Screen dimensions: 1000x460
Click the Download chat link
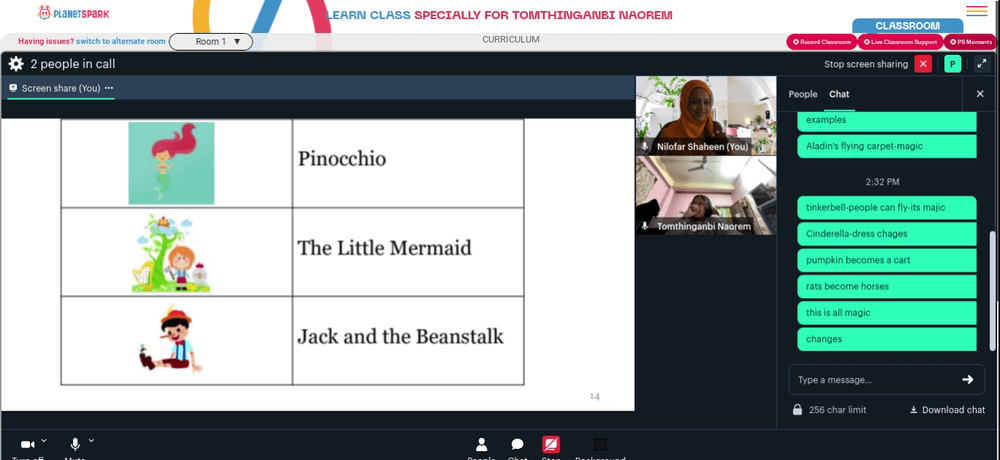[947, 410]
